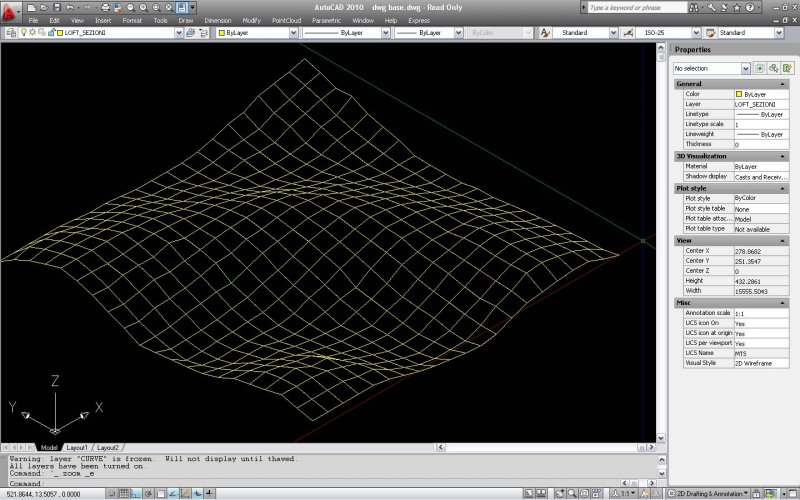
Task: Click the annotation scale 1:1 button
Action: click(x=627, y=493)
